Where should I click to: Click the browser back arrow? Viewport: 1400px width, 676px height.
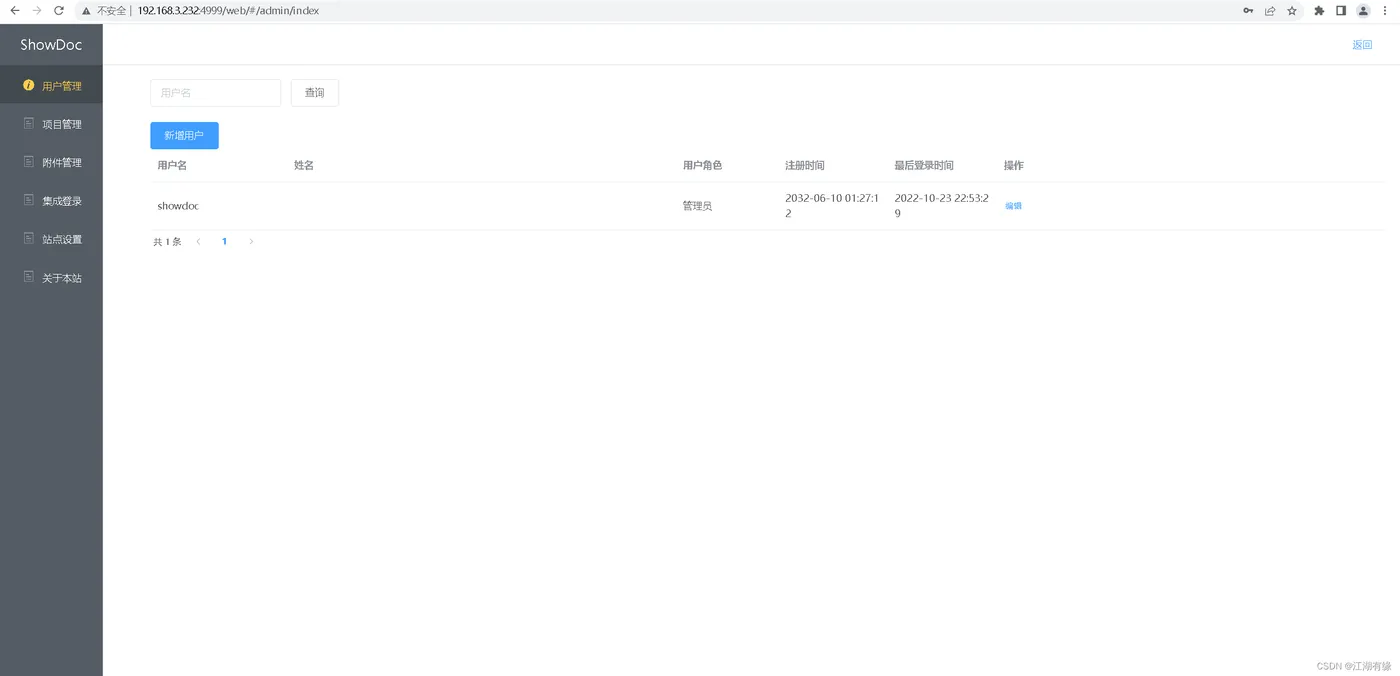(x=15, y=11)
